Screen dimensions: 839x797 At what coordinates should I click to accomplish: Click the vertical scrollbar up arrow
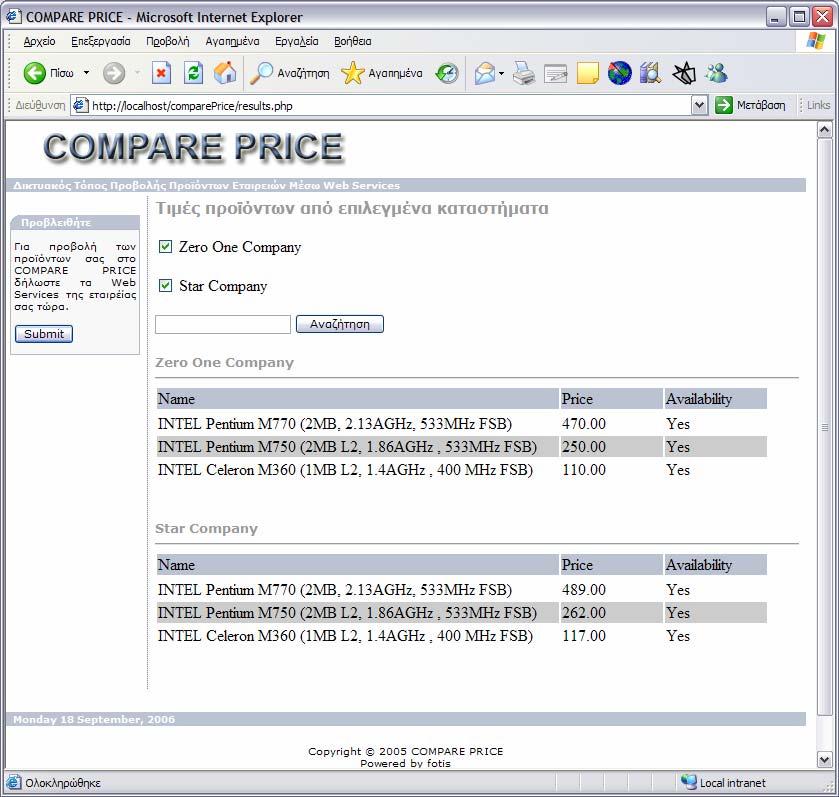tap(824, 130)
